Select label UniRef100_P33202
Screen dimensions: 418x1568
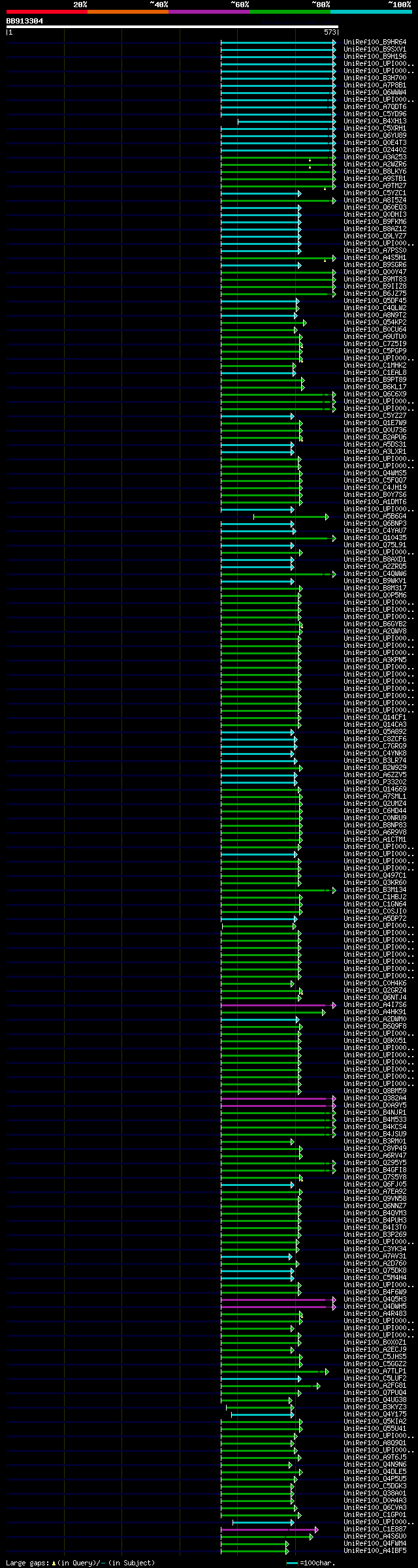point(375,782)
